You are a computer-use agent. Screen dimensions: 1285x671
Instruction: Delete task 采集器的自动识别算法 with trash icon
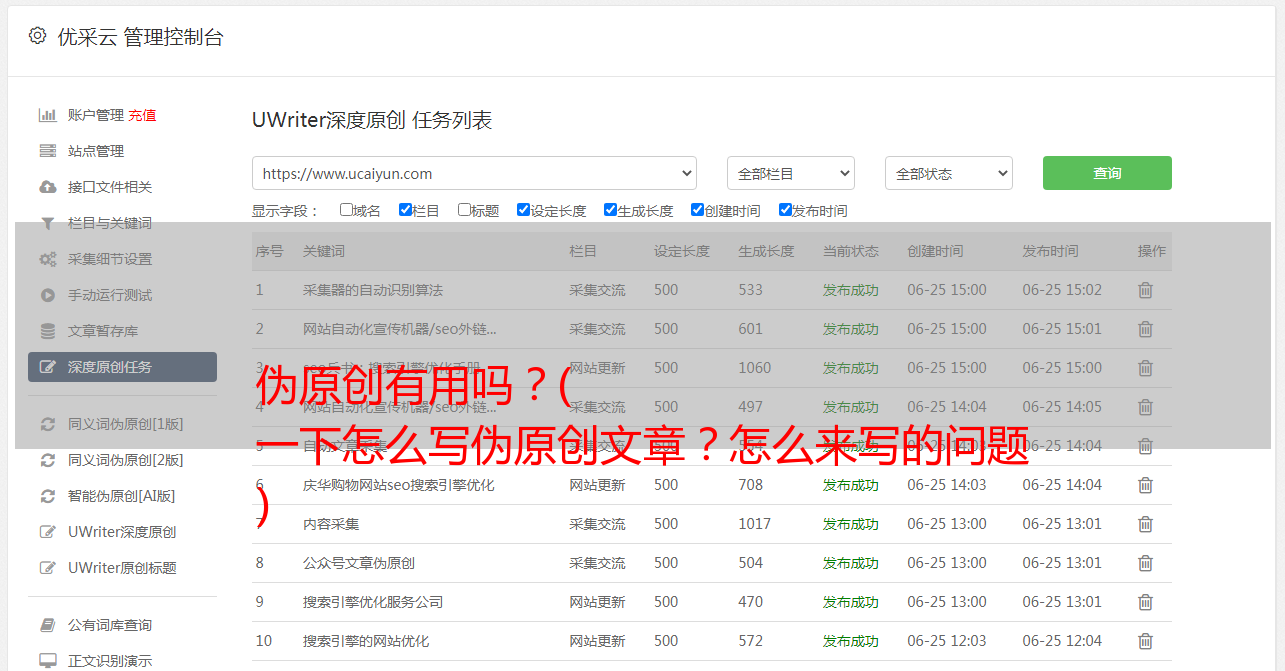[1146, 290]
